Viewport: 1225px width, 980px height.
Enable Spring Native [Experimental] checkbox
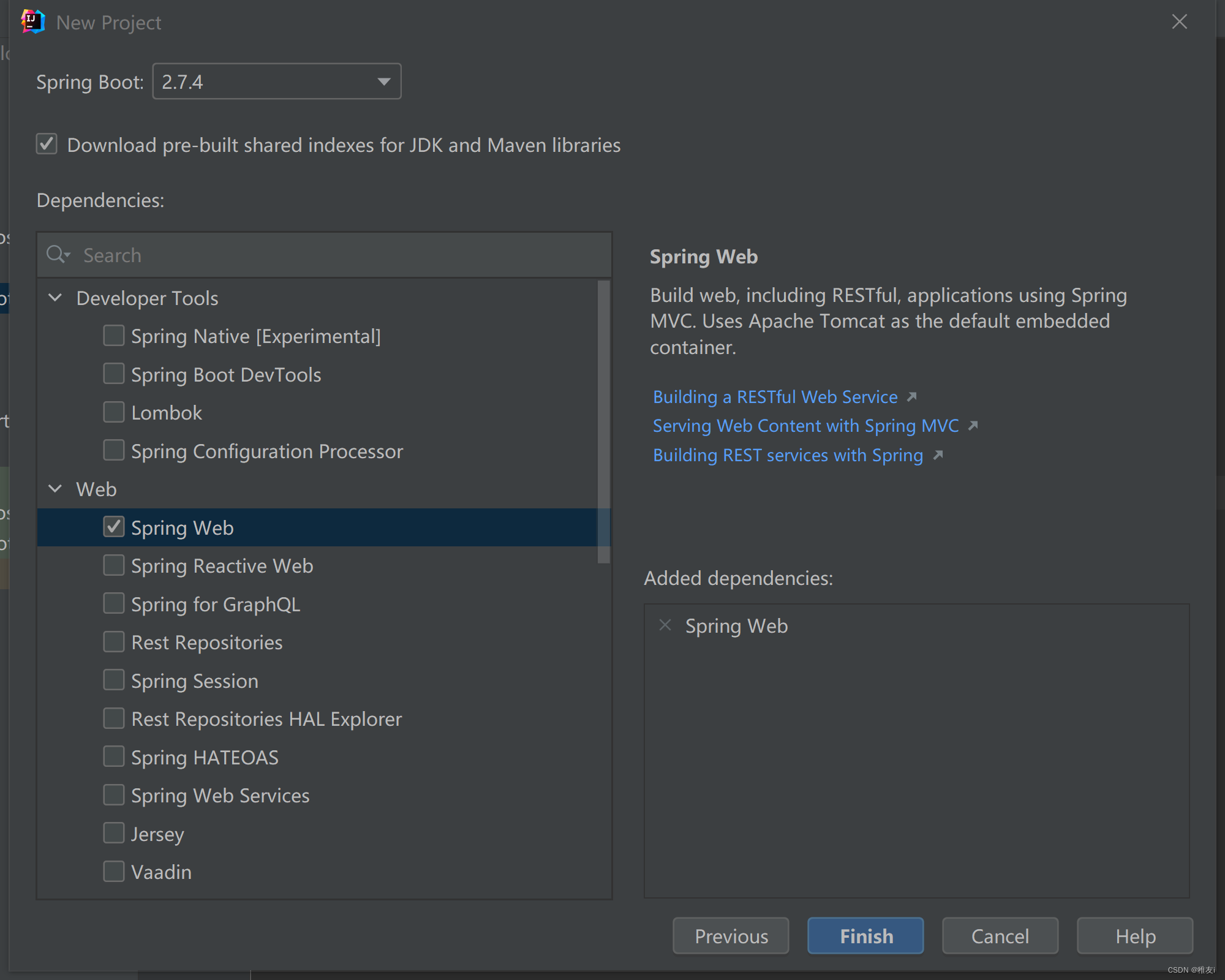pos(114,336)
